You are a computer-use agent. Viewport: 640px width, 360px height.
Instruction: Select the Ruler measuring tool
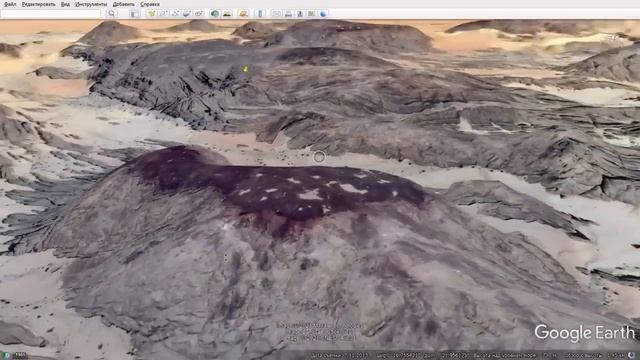(260, 13)
